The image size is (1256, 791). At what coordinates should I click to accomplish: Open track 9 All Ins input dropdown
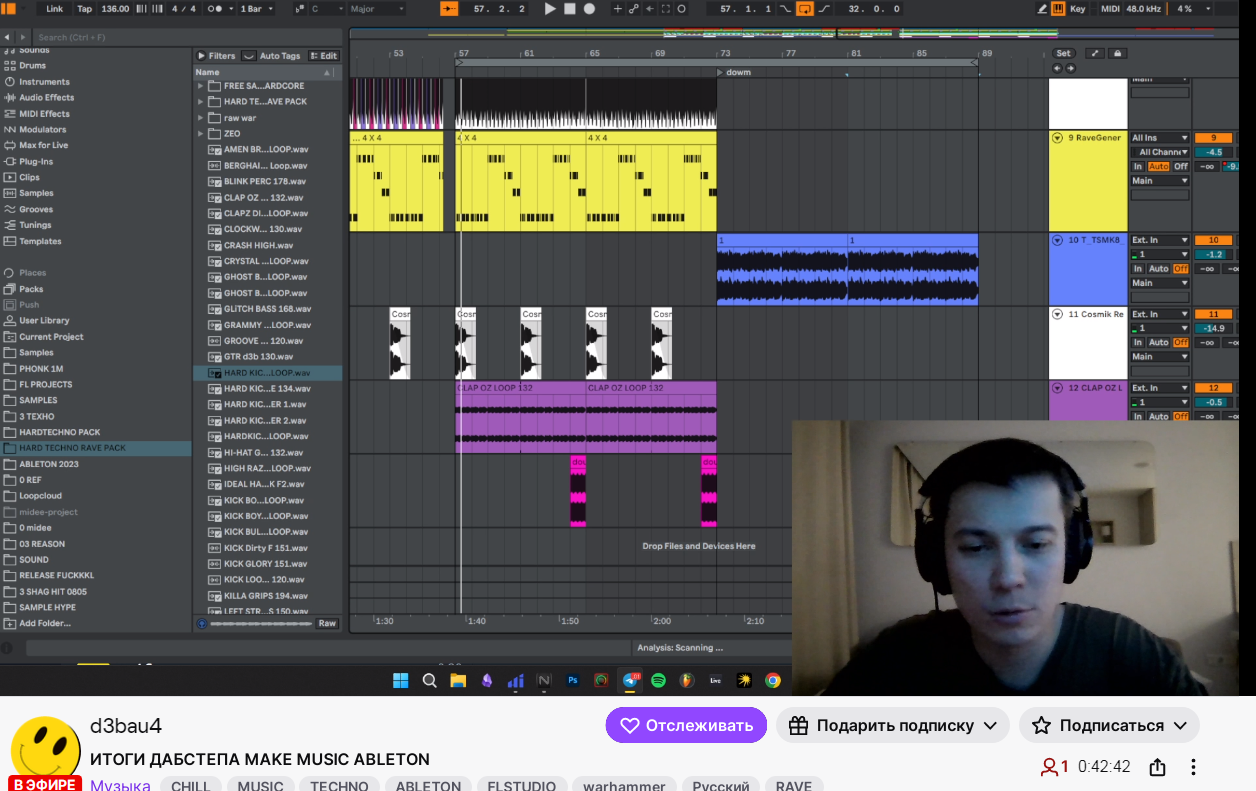pos(1160,138)
